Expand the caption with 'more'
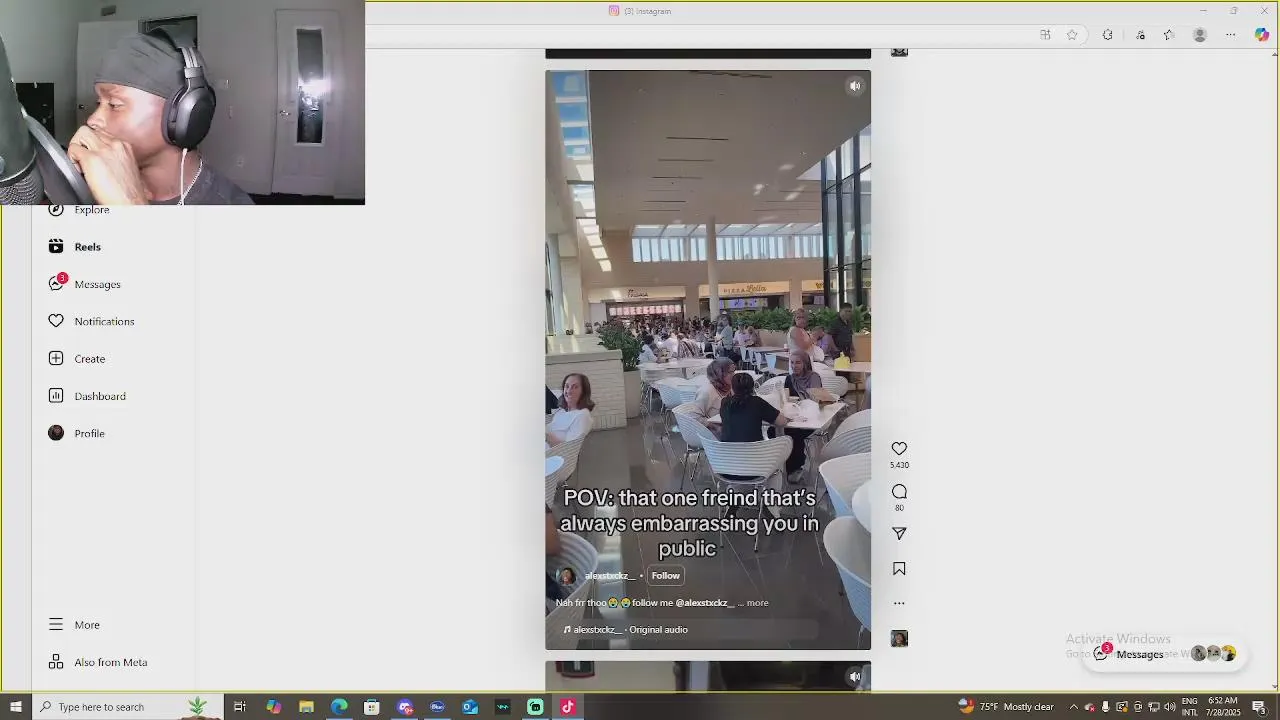 tap(757, 603)
